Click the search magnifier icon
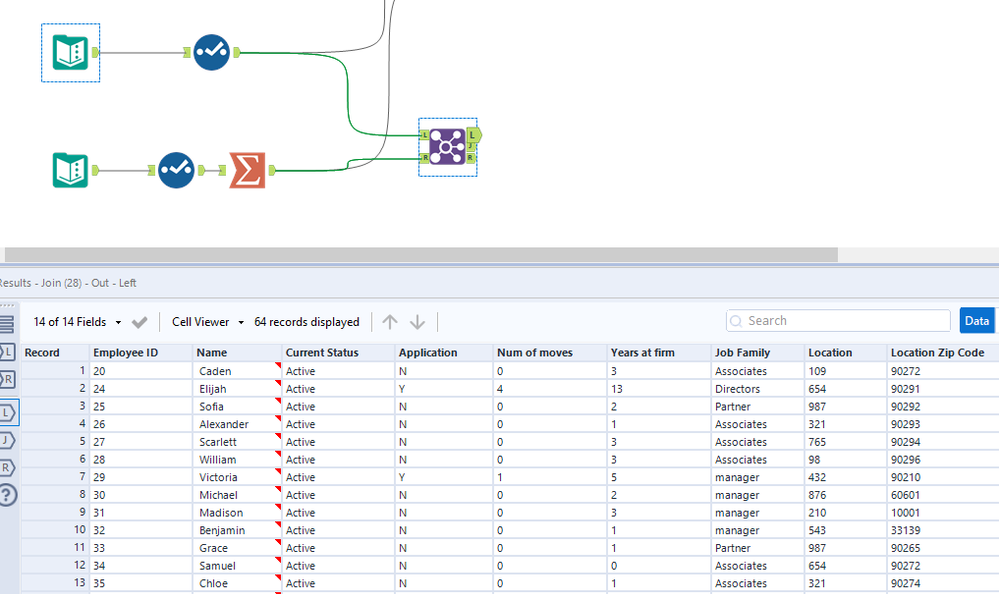Viewport: 999px width, 594px height. pos(736,321)
